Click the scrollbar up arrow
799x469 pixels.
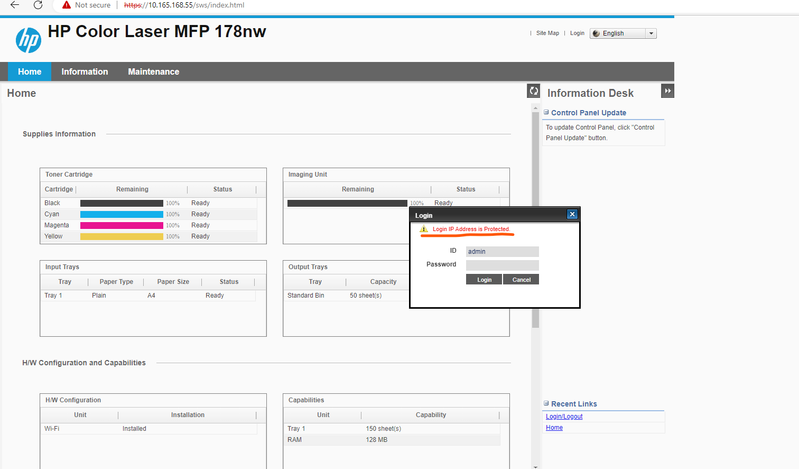point(535,108)
